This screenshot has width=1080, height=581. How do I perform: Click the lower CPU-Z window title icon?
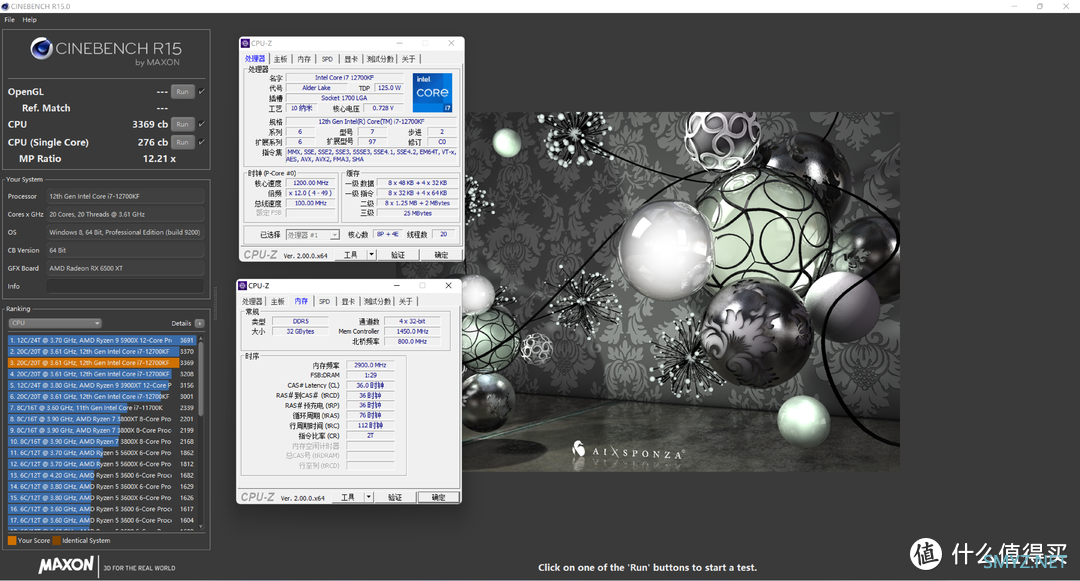click(x=242, y=286)
